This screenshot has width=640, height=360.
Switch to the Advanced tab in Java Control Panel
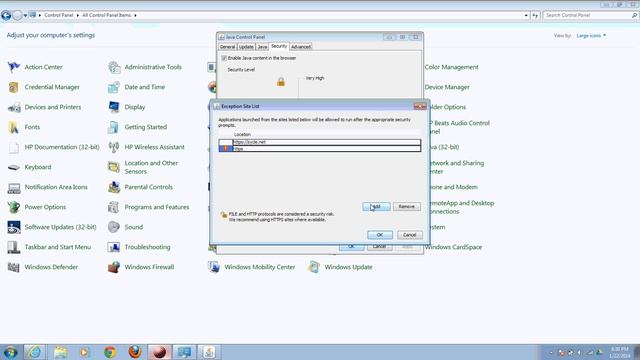pyautogui.click(x=301, y=47)
